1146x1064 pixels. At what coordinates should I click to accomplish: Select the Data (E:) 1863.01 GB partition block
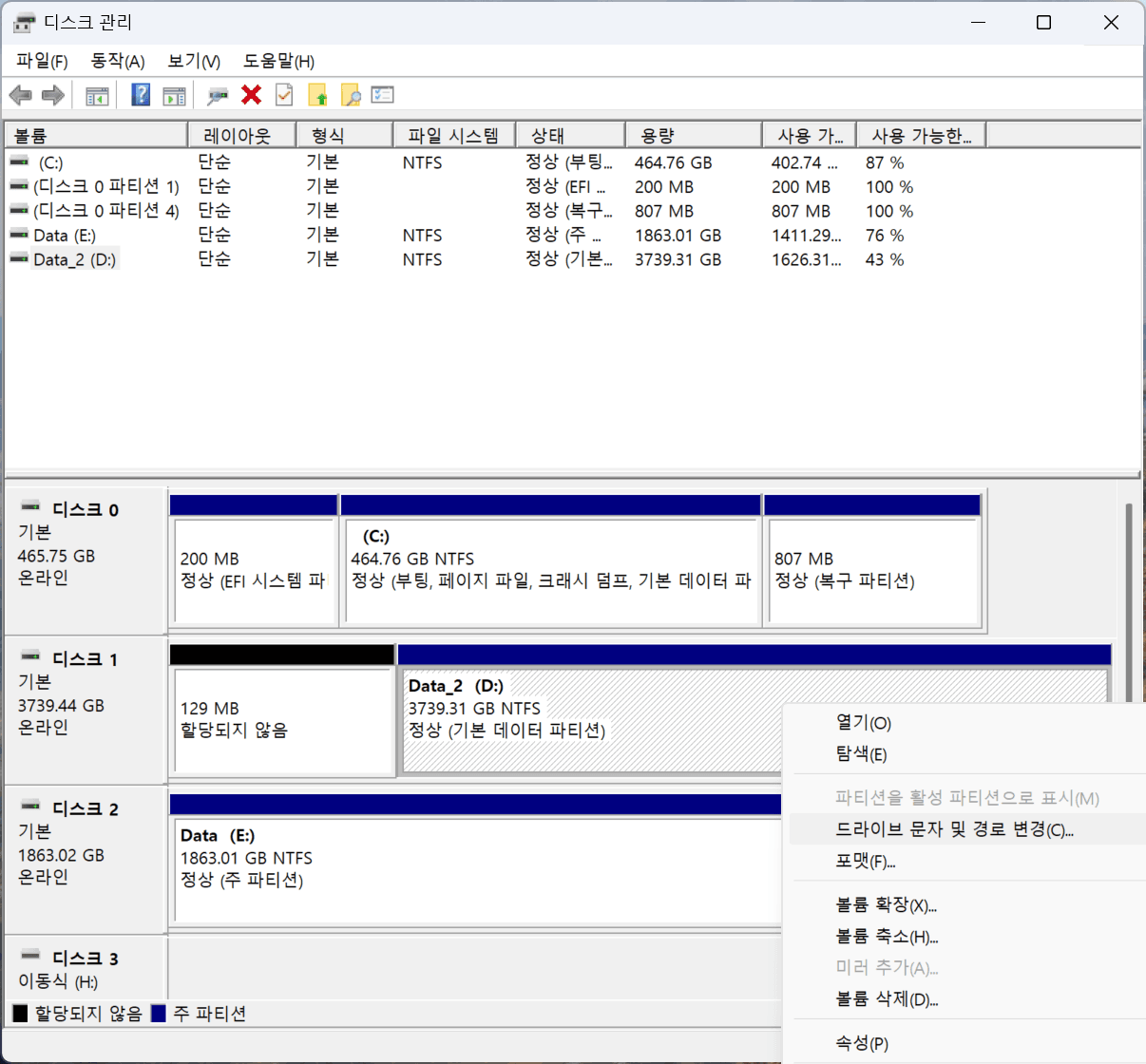[x=475, y=860]
